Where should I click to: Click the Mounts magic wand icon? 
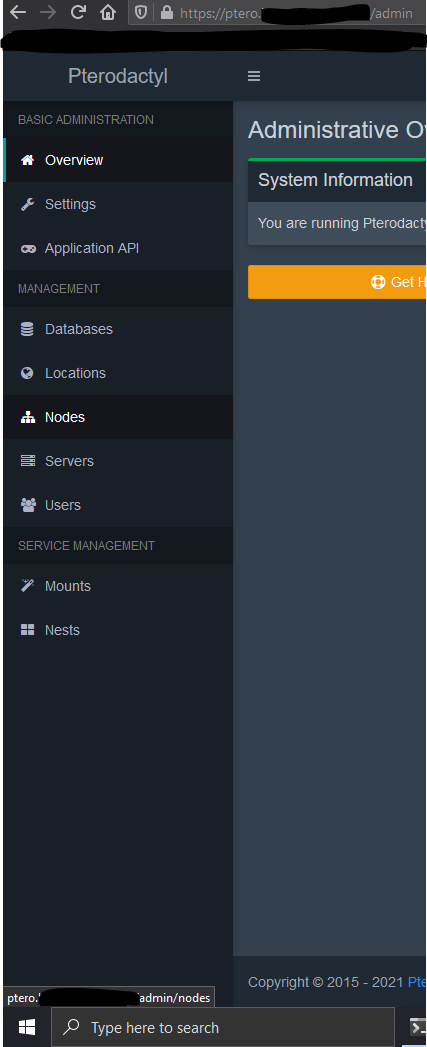click(x=27, y=586)
